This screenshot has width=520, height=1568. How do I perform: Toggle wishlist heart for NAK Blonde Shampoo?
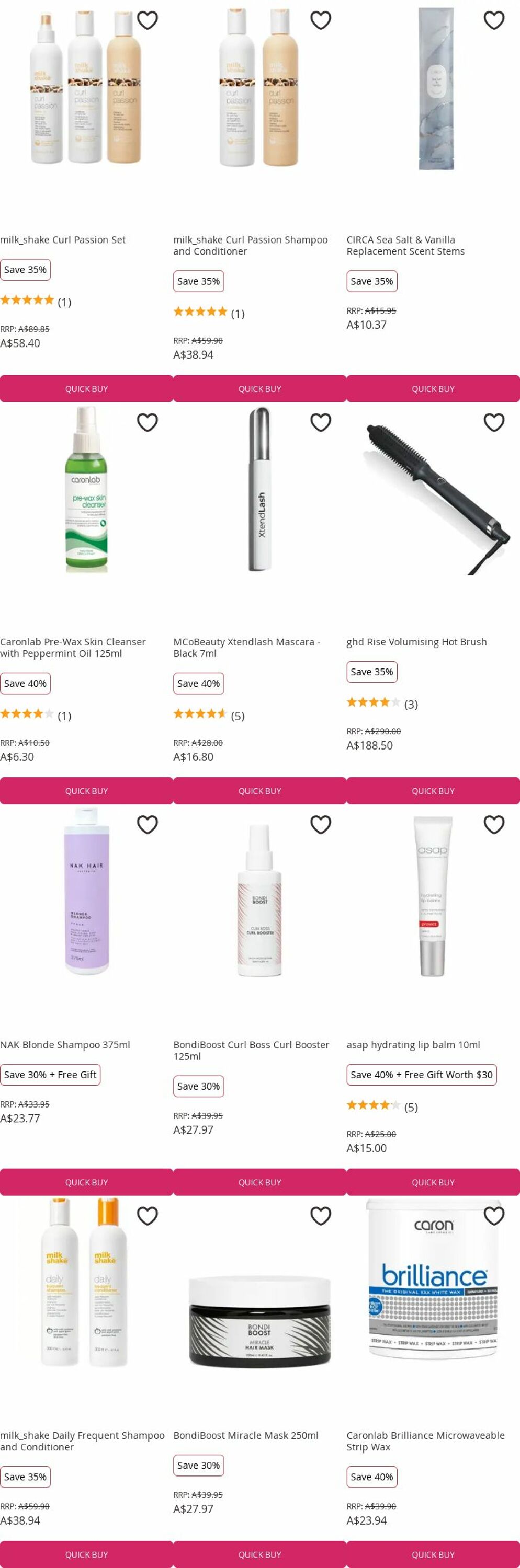148,824
